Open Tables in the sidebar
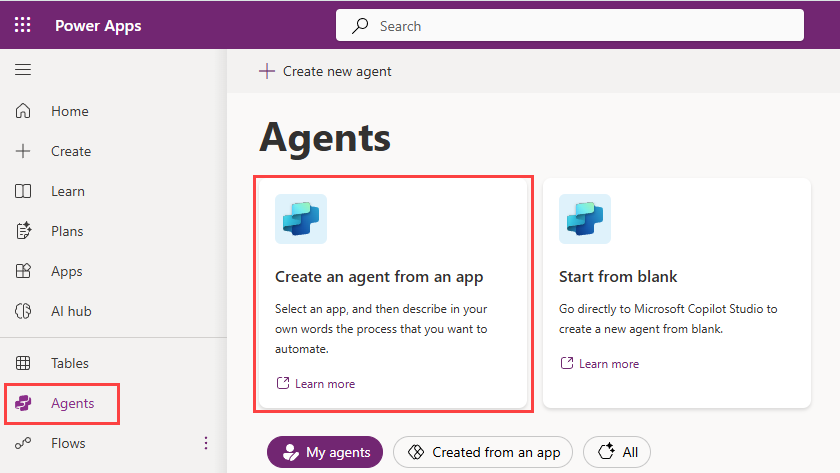Viewport: 840px width, 473px height. click(x=70, y=363)
